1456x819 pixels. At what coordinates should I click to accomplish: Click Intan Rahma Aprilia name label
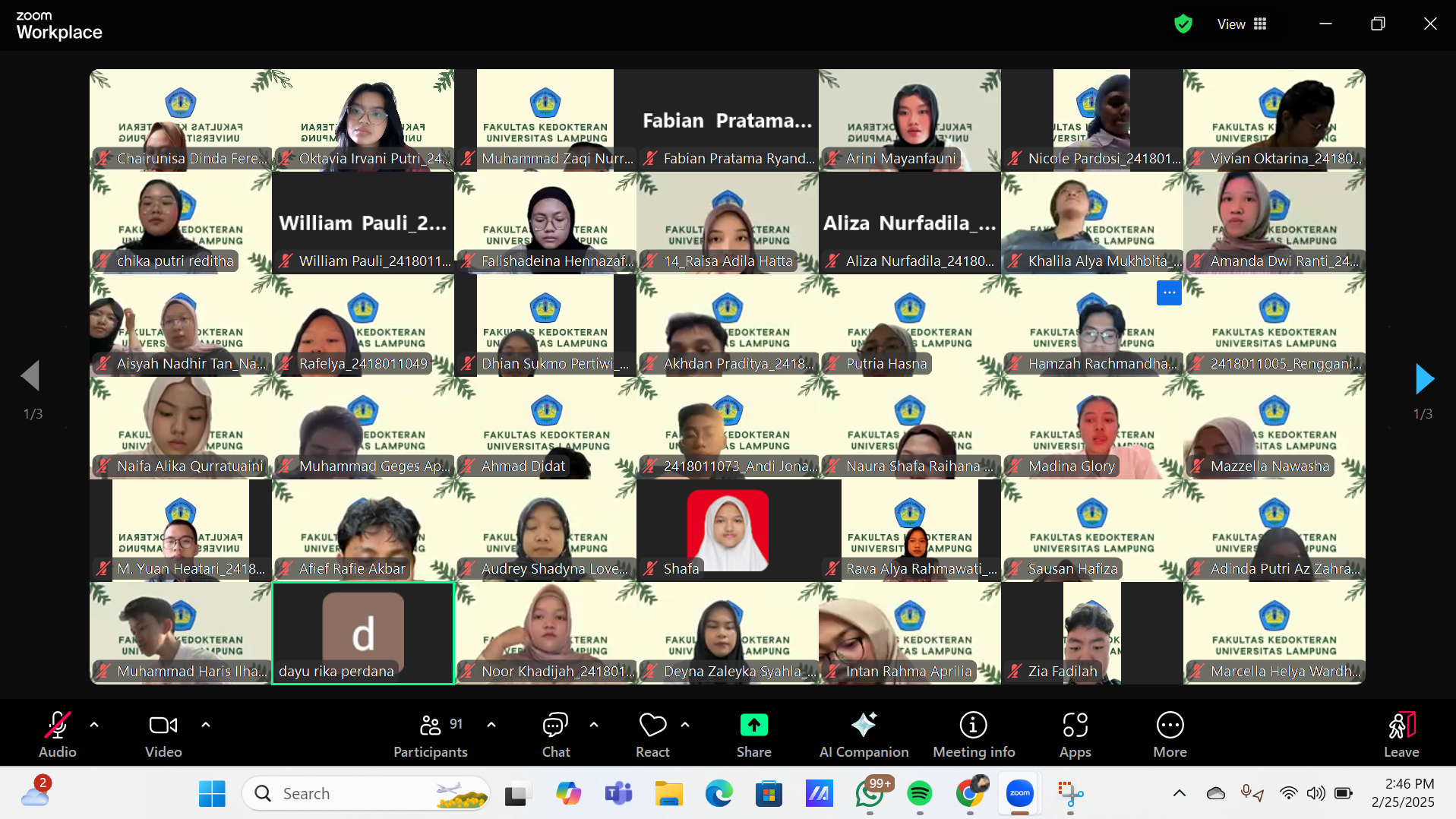click(908, 672)
